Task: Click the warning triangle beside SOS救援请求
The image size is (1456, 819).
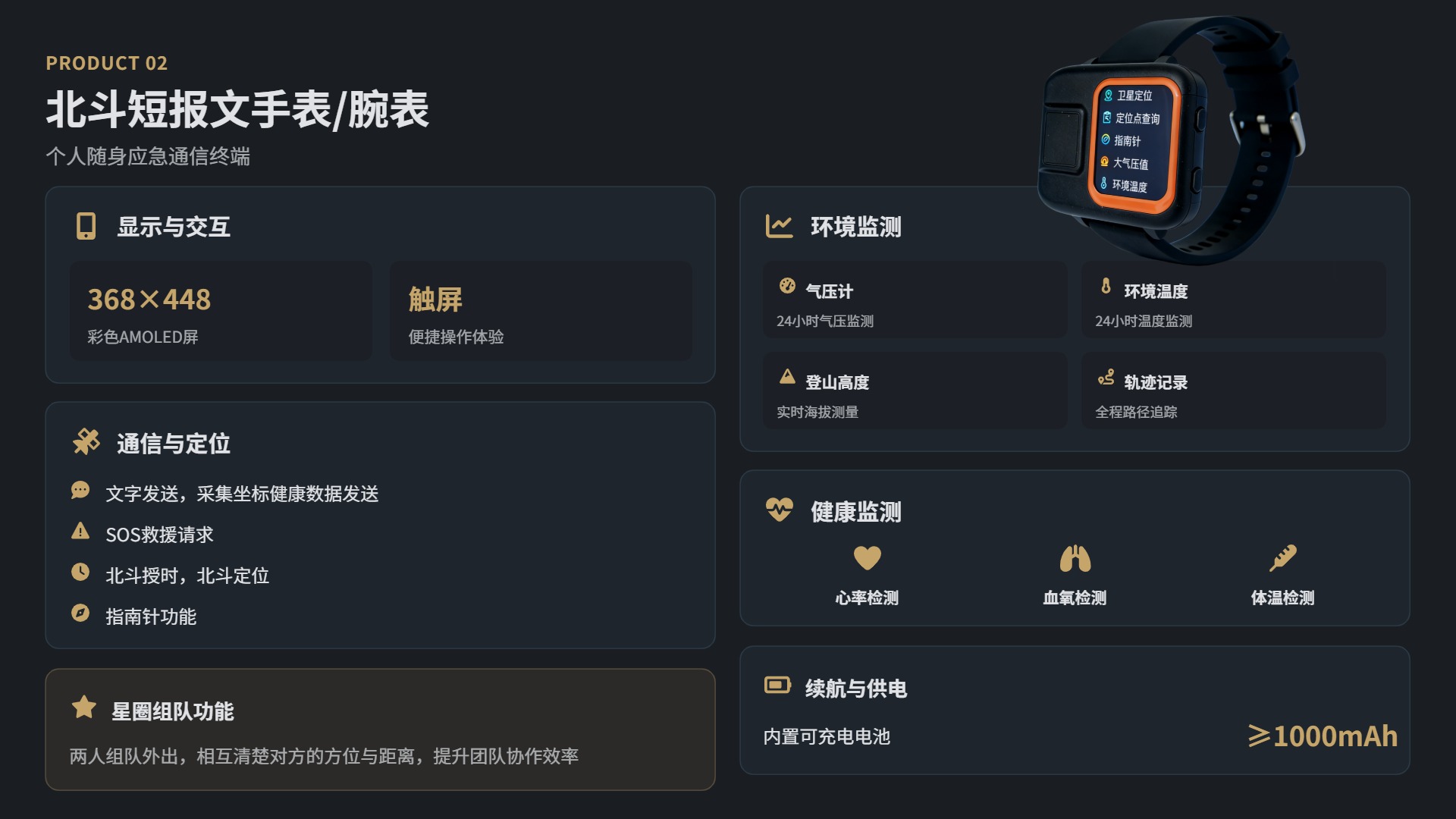Action: [80, 531]
